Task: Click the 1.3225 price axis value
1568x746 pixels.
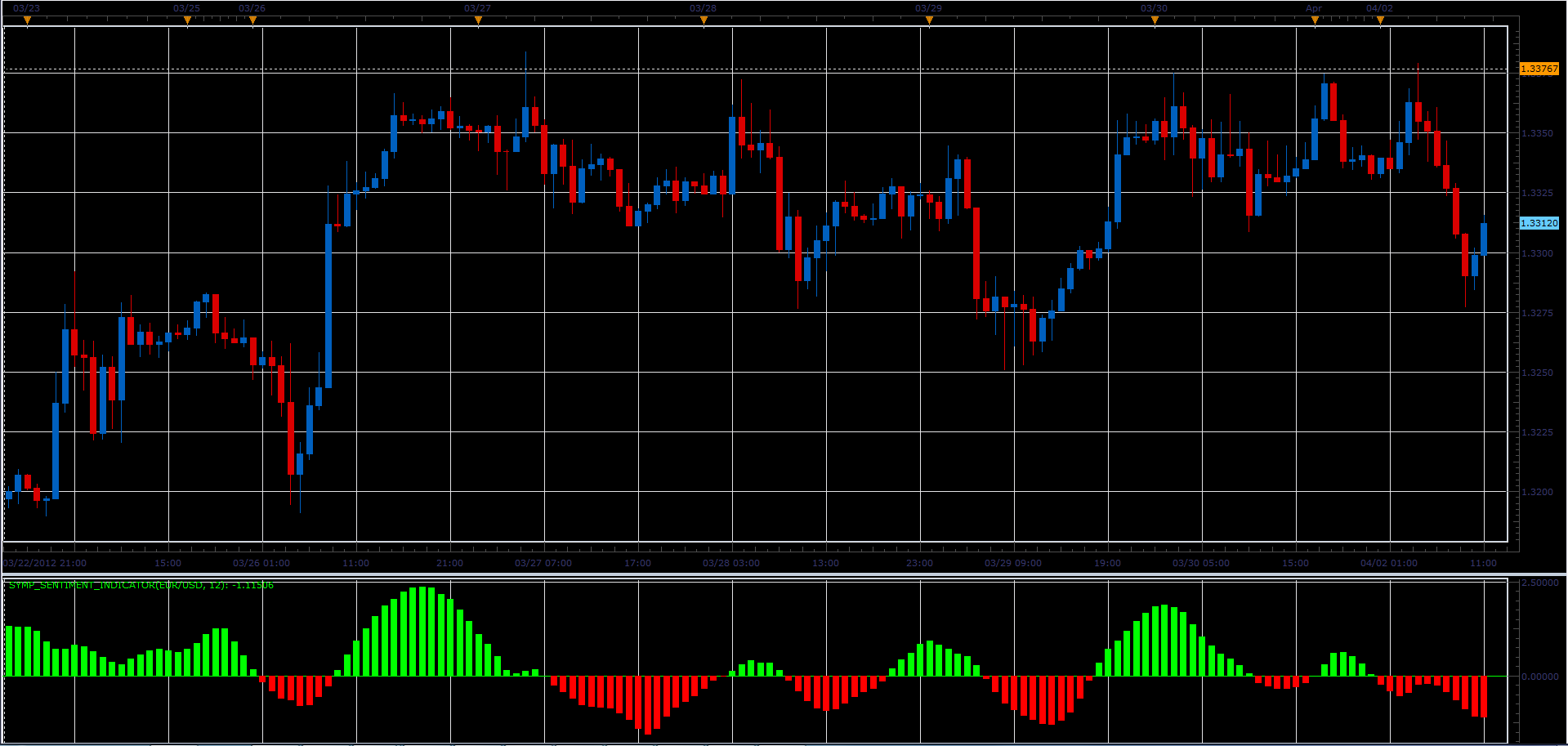Action: click(x=1537, y=432)
